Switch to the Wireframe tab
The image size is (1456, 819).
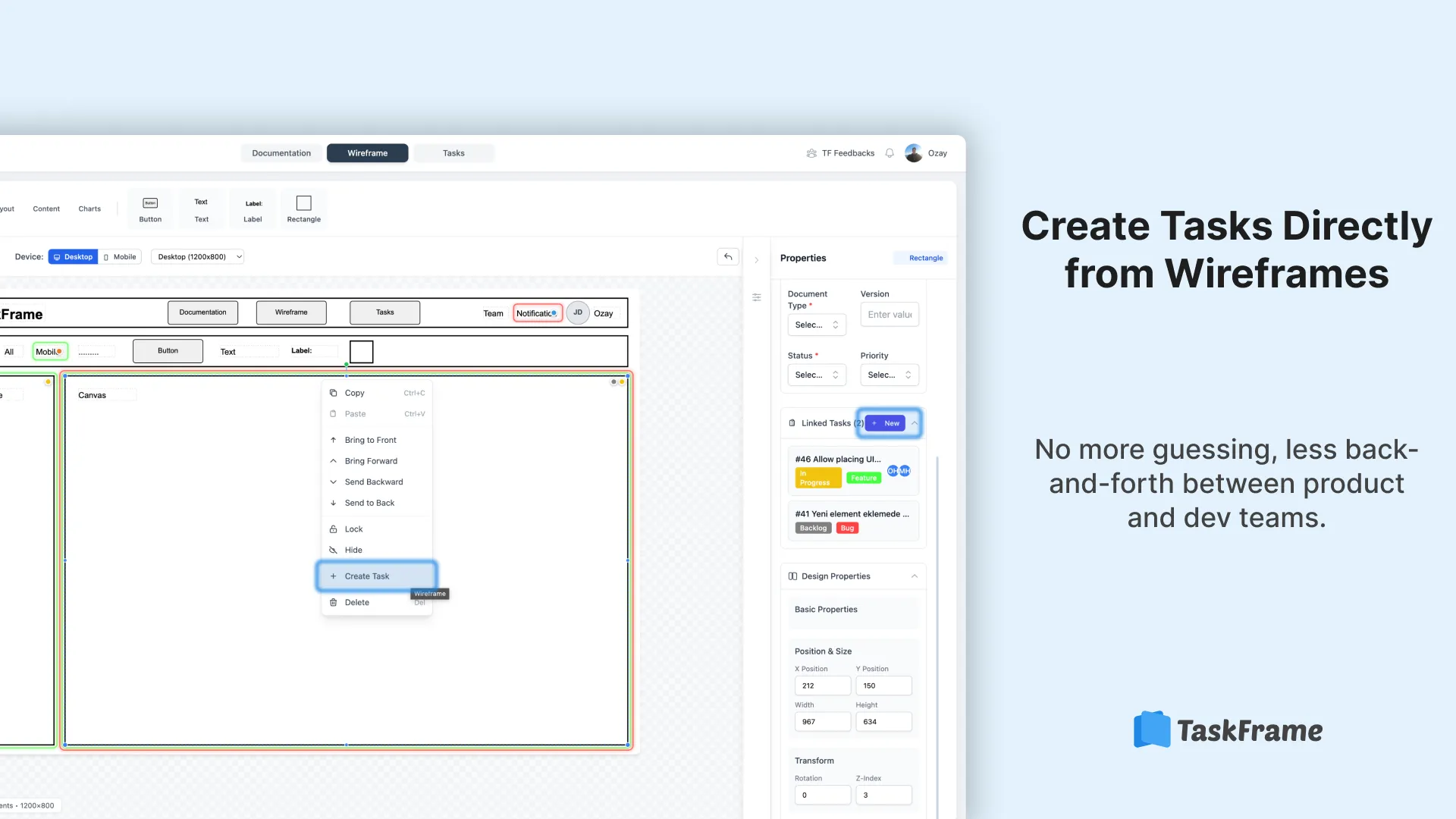coord(367,153)
